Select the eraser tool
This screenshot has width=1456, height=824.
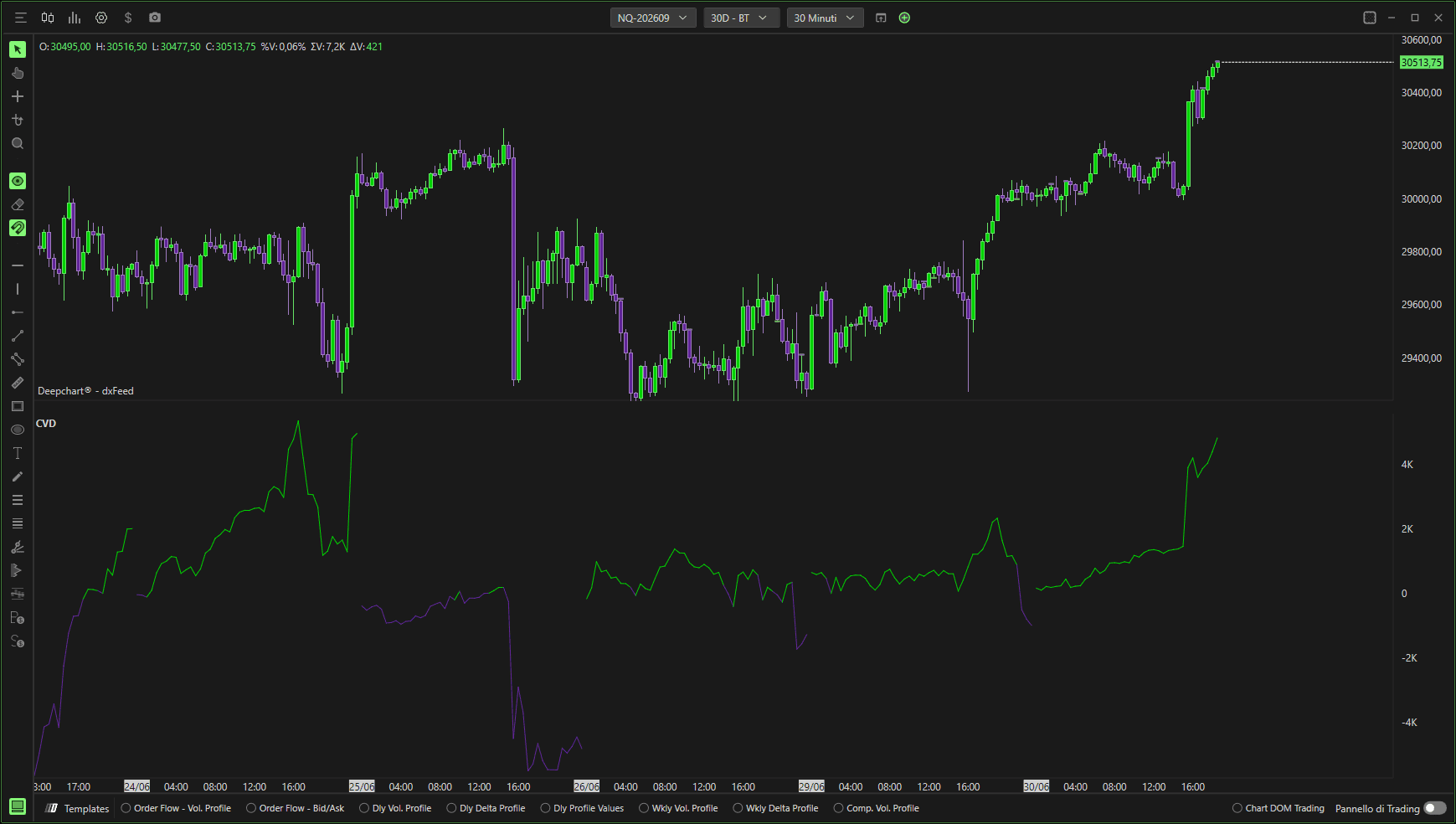[x=18, y=204]
